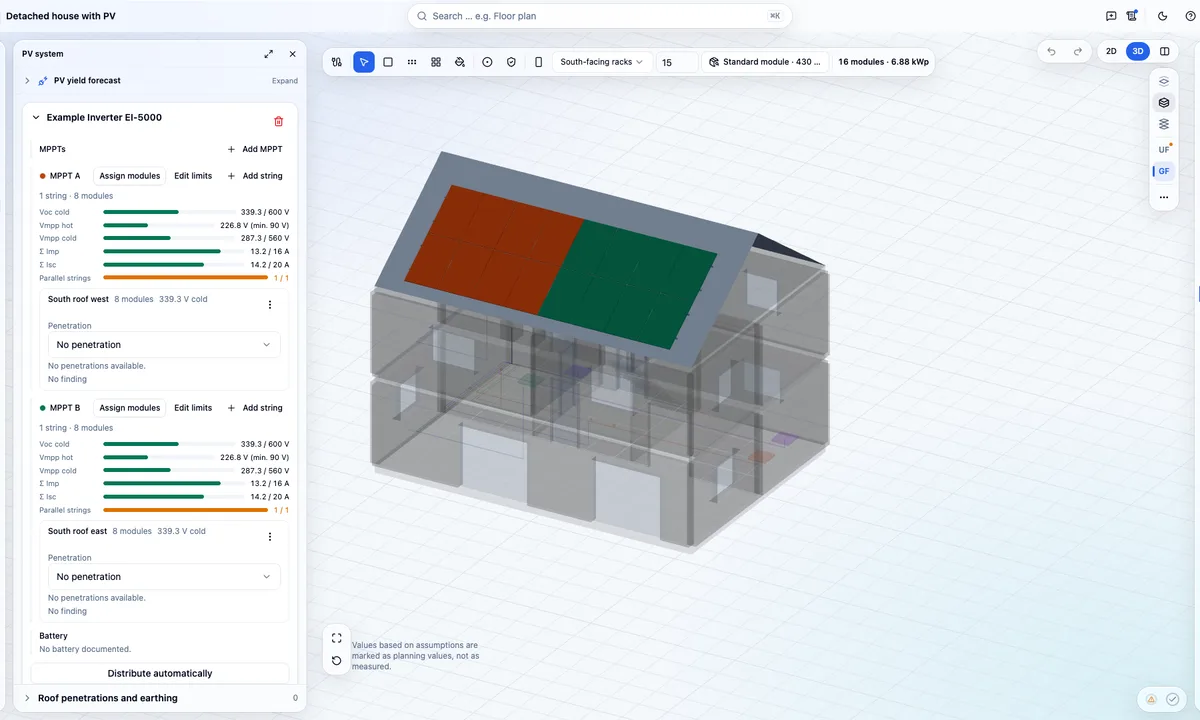Select the arrow pointer tool
This screenshot has width=1200, height=720.
pos(364,62)
